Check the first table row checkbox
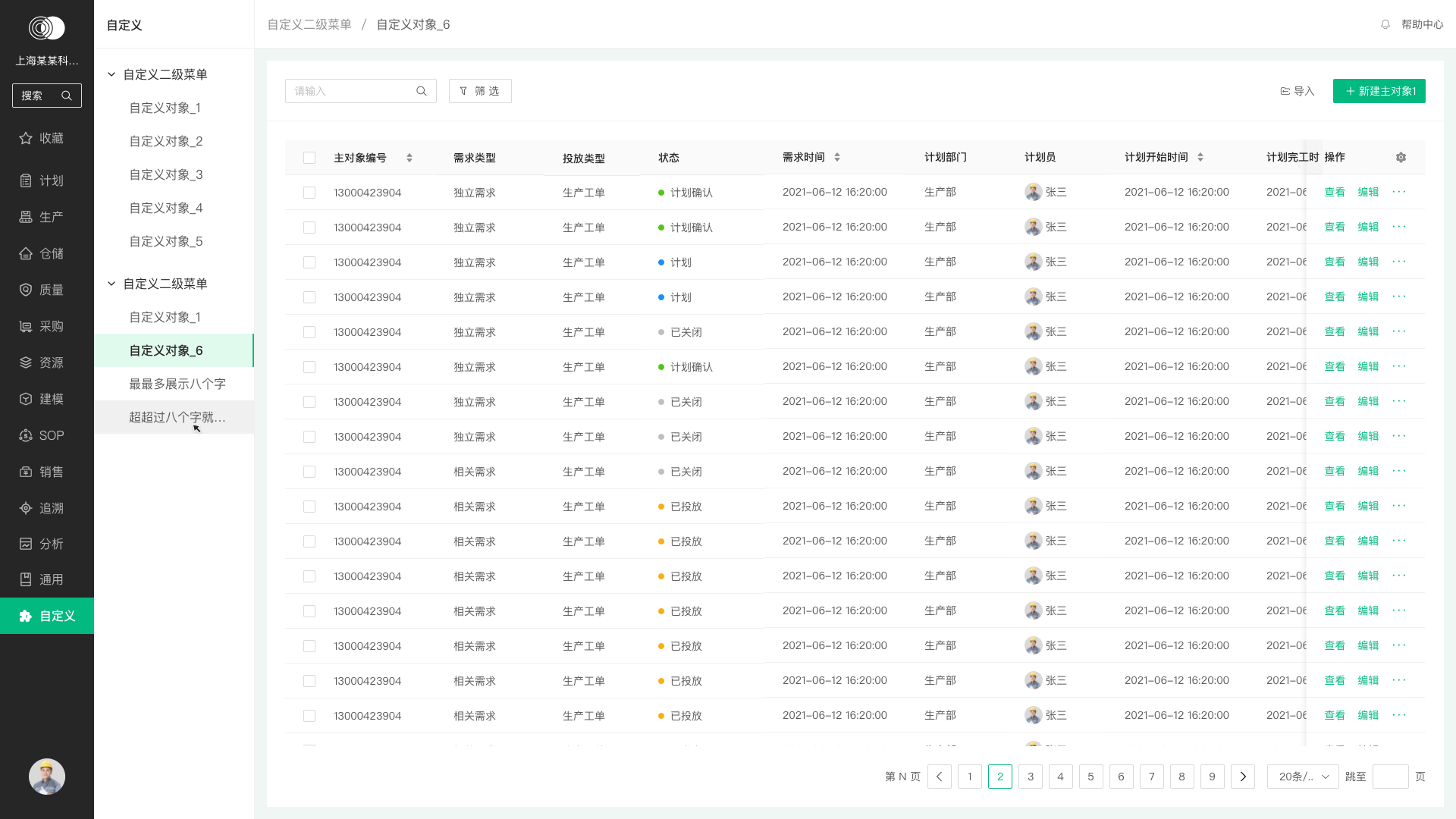This screenshot has width=1456, height=819. (309, 193)
